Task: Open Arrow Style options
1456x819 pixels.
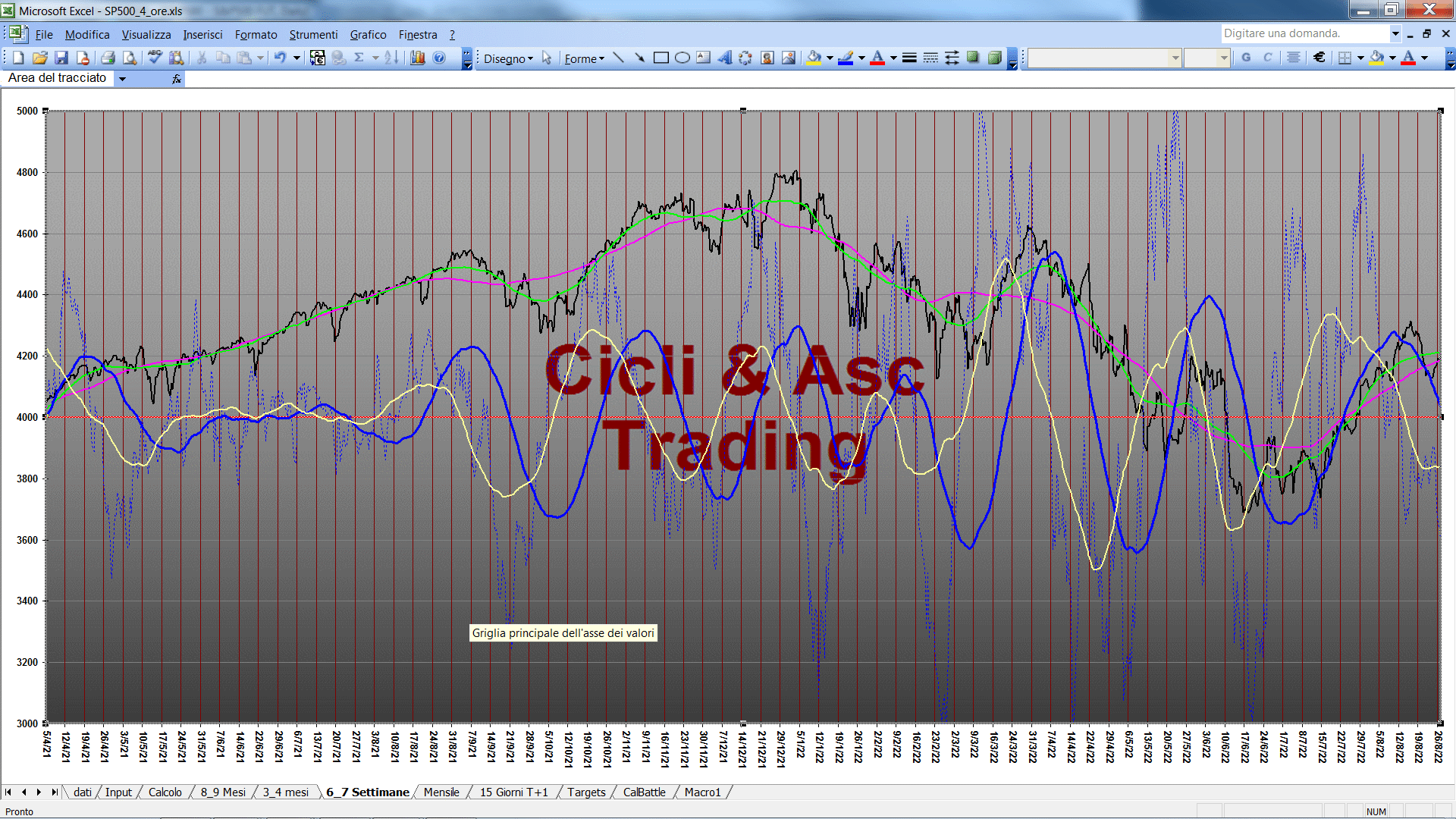Action: (x=952, y=58)
